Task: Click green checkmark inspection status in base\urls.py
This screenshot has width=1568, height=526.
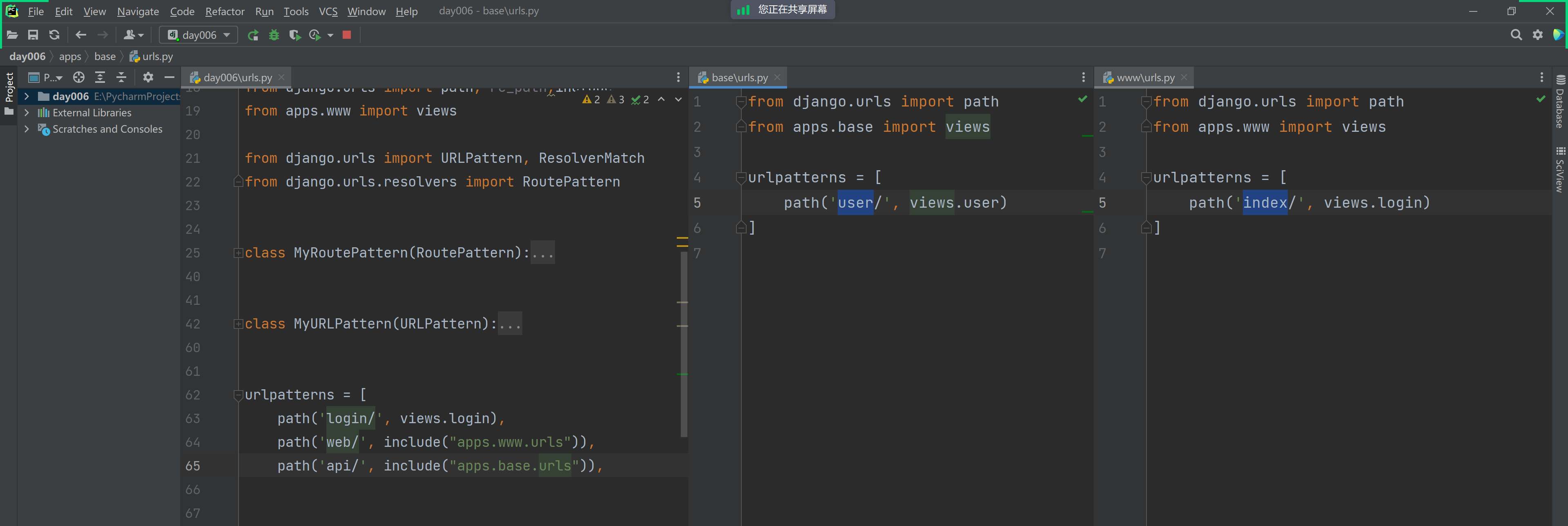Action: click(1082, 99)
